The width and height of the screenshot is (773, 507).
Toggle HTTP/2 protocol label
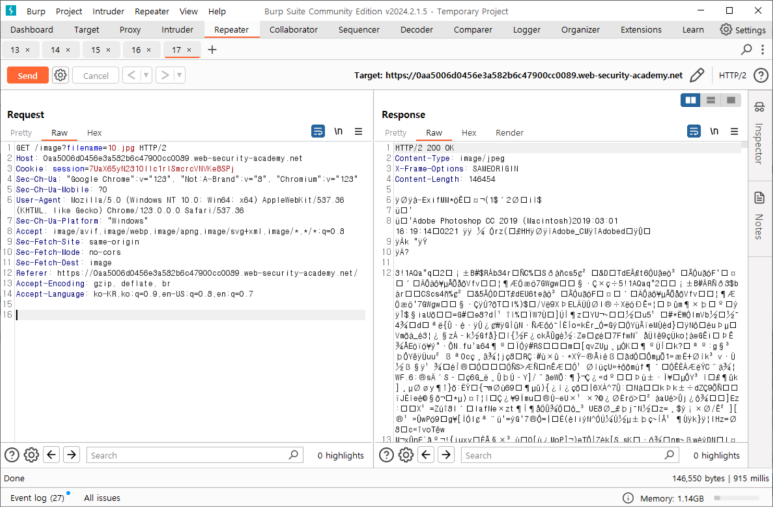click(x=733, y=75)
